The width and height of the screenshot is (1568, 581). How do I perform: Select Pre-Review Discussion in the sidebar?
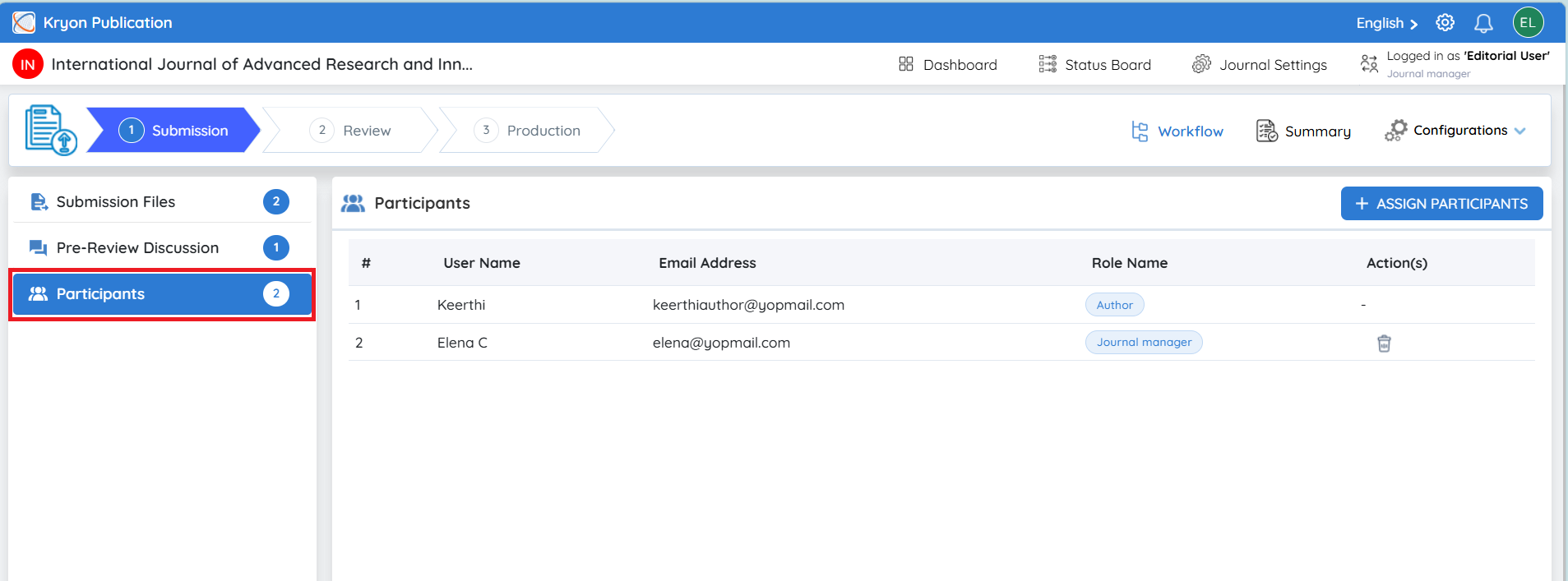pyautogui.click(x=162, y=247)
